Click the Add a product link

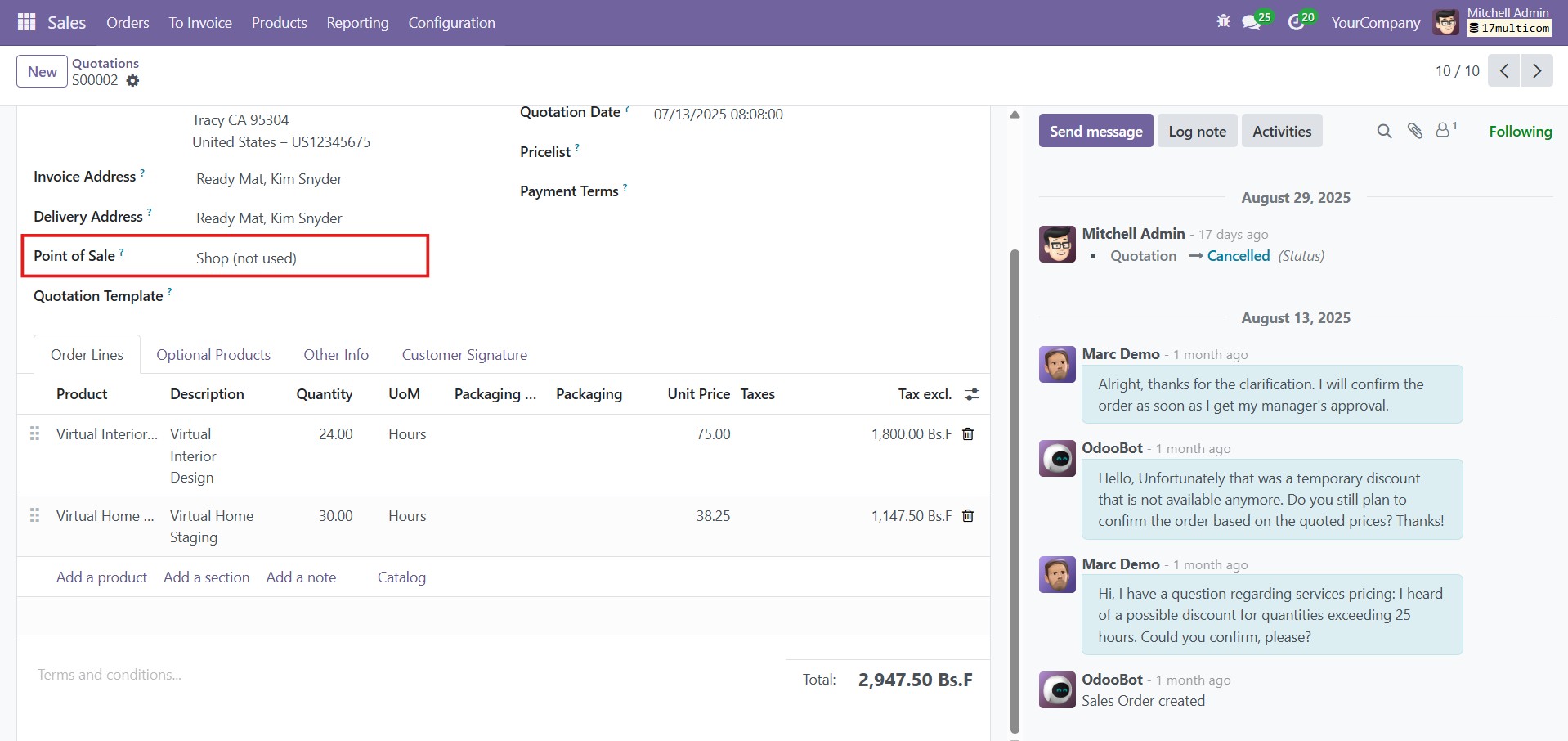(x=101, y=577)
